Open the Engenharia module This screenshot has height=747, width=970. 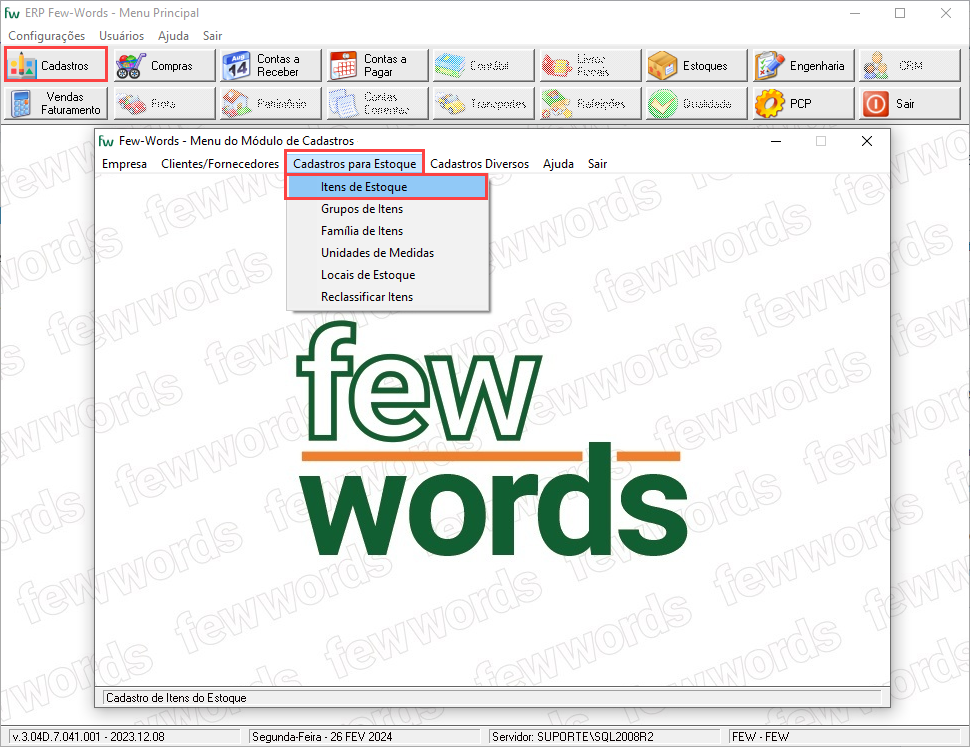click(x=804, y=66)
